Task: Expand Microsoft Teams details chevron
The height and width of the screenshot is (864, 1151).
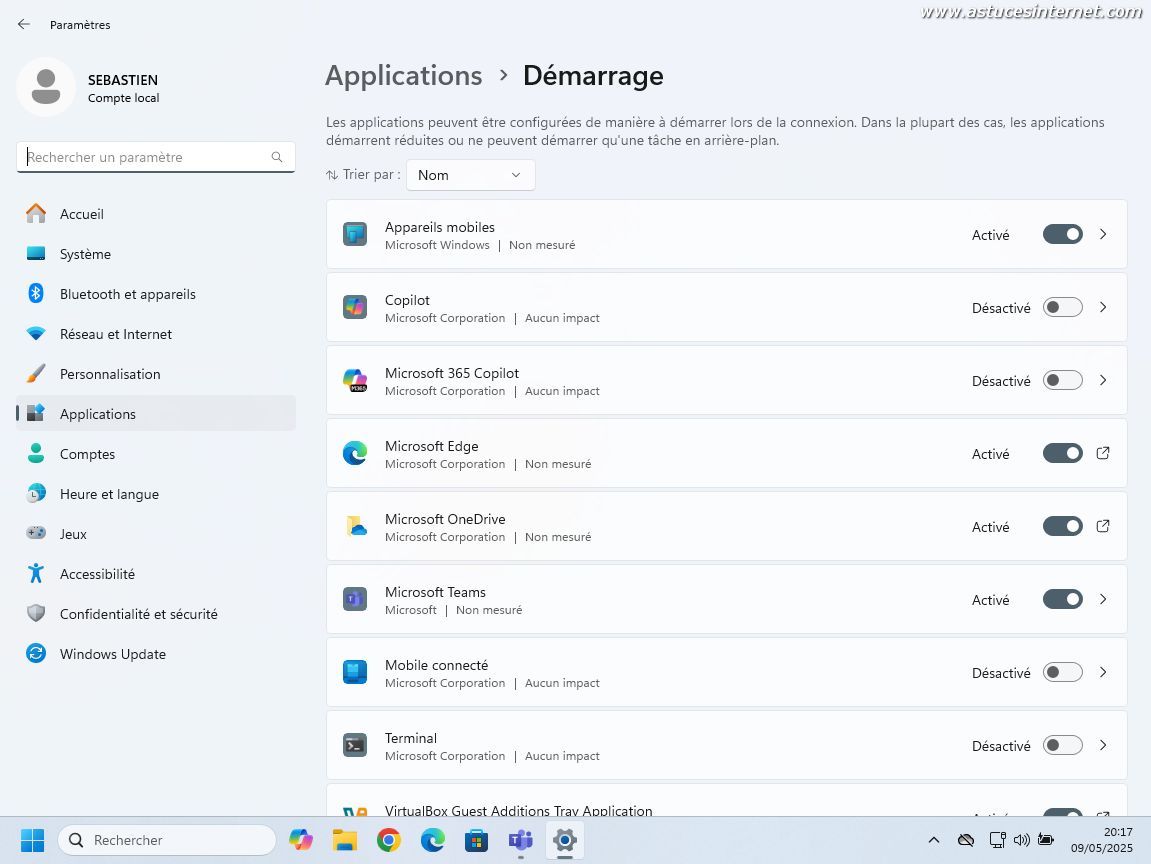Action: click(1103, 600)
